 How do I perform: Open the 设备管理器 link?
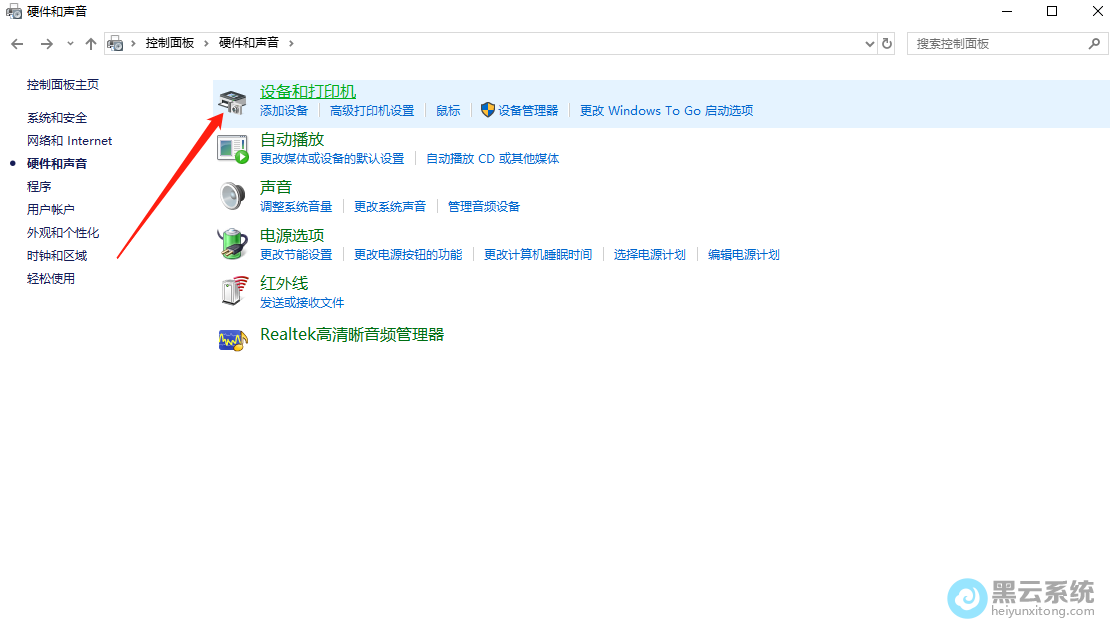coord(528,111)
